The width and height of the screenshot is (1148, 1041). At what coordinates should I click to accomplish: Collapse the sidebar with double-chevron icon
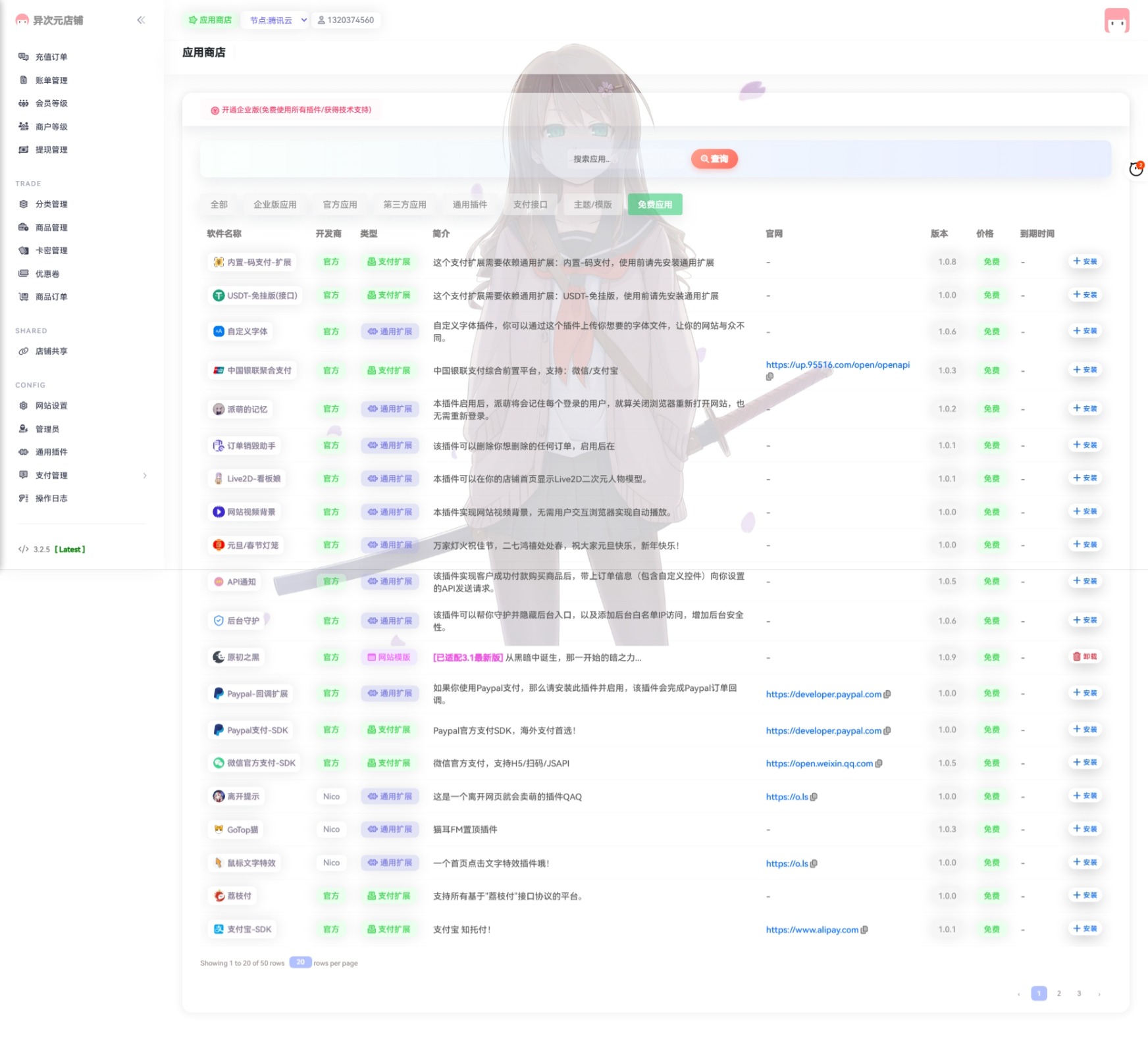[x=141, y=20]
